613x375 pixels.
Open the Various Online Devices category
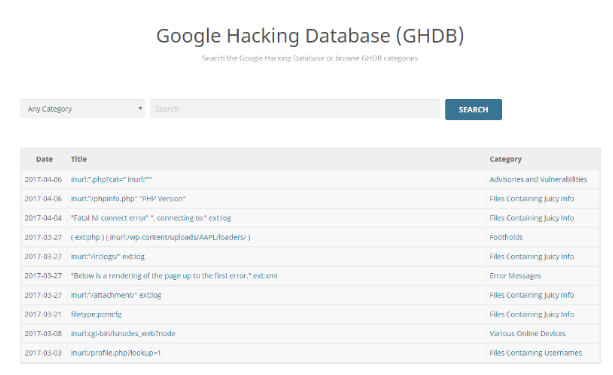coord(527,334)
